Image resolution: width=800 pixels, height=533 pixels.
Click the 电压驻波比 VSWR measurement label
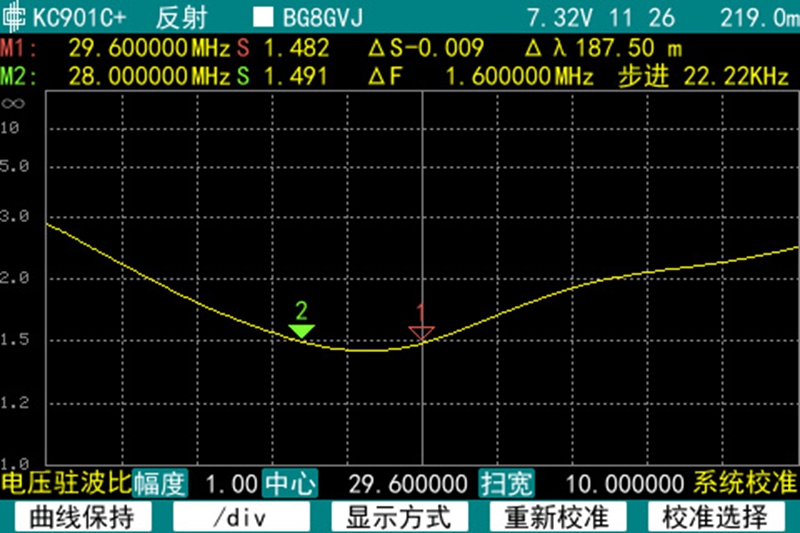[x=66, y=484]
